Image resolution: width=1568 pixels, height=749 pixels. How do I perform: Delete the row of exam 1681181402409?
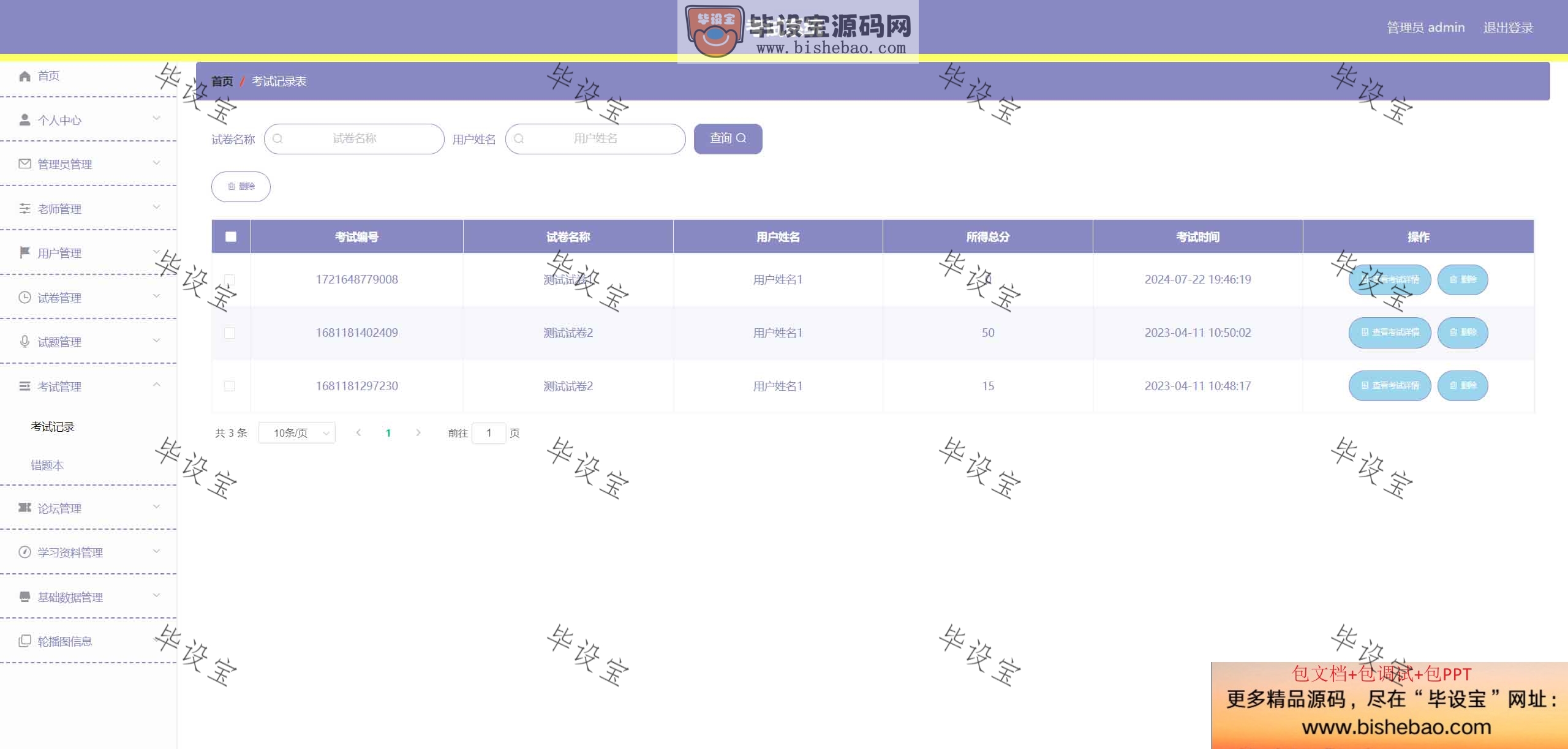pyautogui.click(x=1463, y=333)
